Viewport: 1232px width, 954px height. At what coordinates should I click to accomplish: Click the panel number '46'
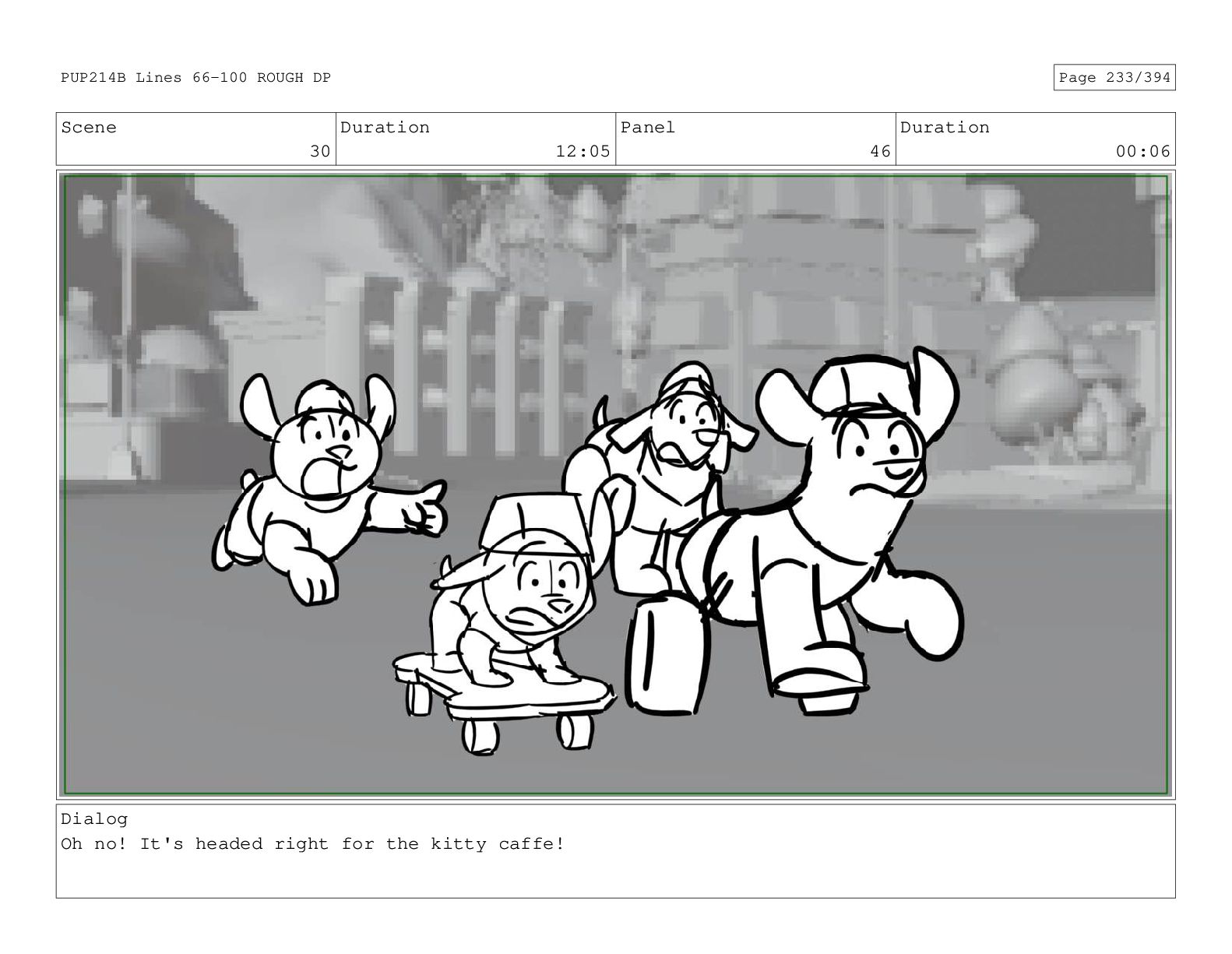880,151
